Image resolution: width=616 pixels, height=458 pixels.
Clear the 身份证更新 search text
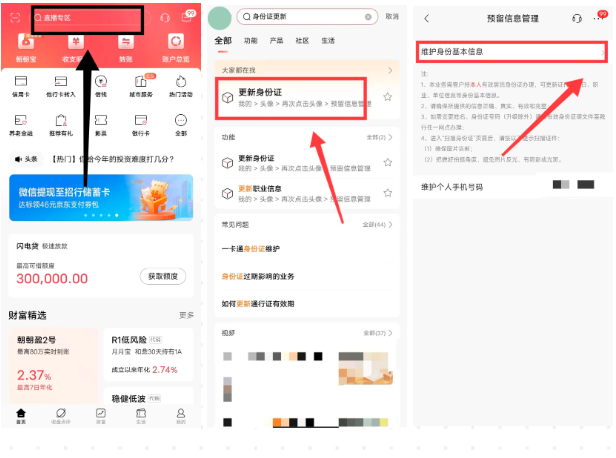pyautogui.click(x=368, y=17)
